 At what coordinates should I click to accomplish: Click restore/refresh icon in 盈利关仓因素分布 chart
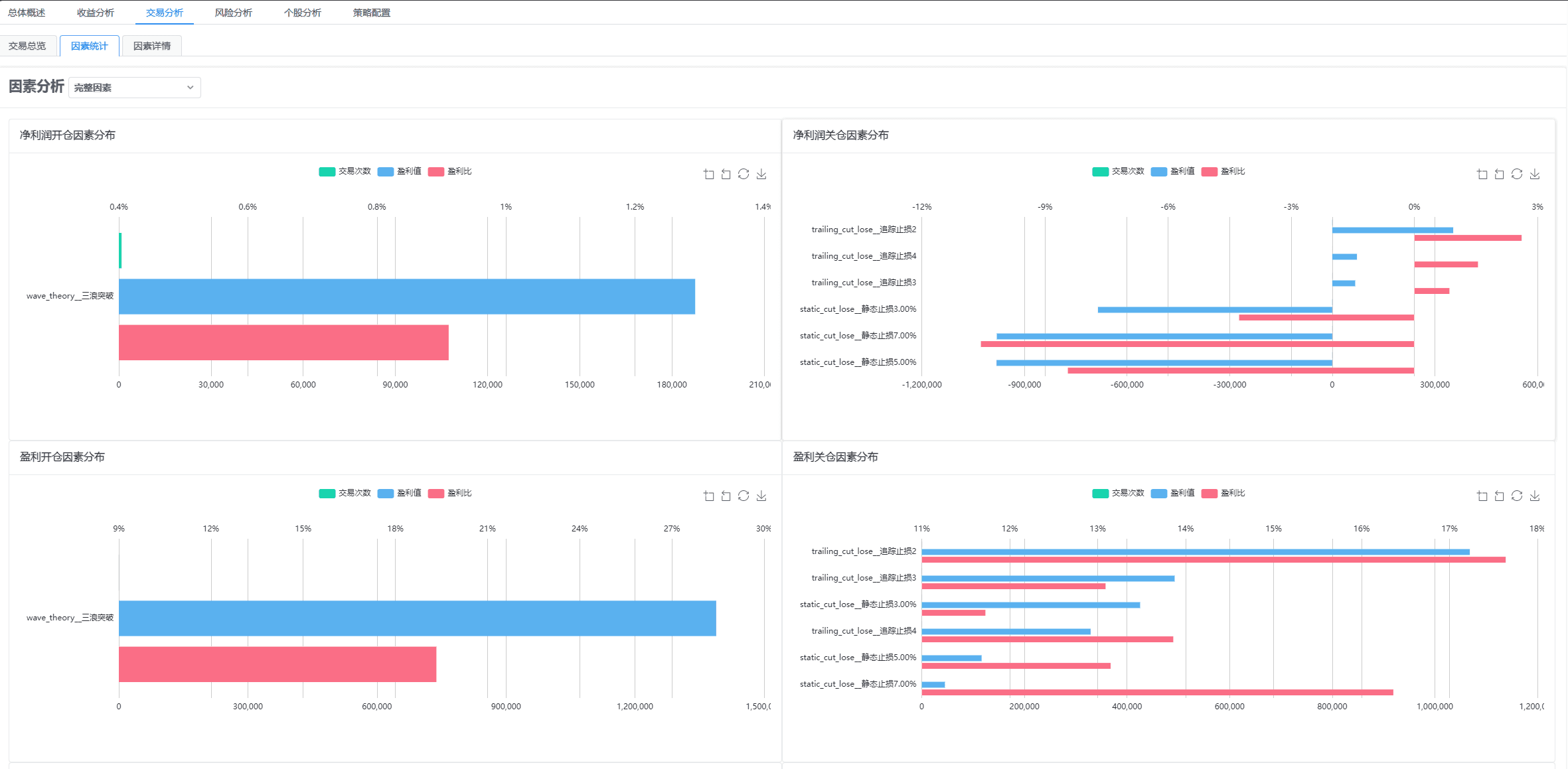tap(1517, 496)
